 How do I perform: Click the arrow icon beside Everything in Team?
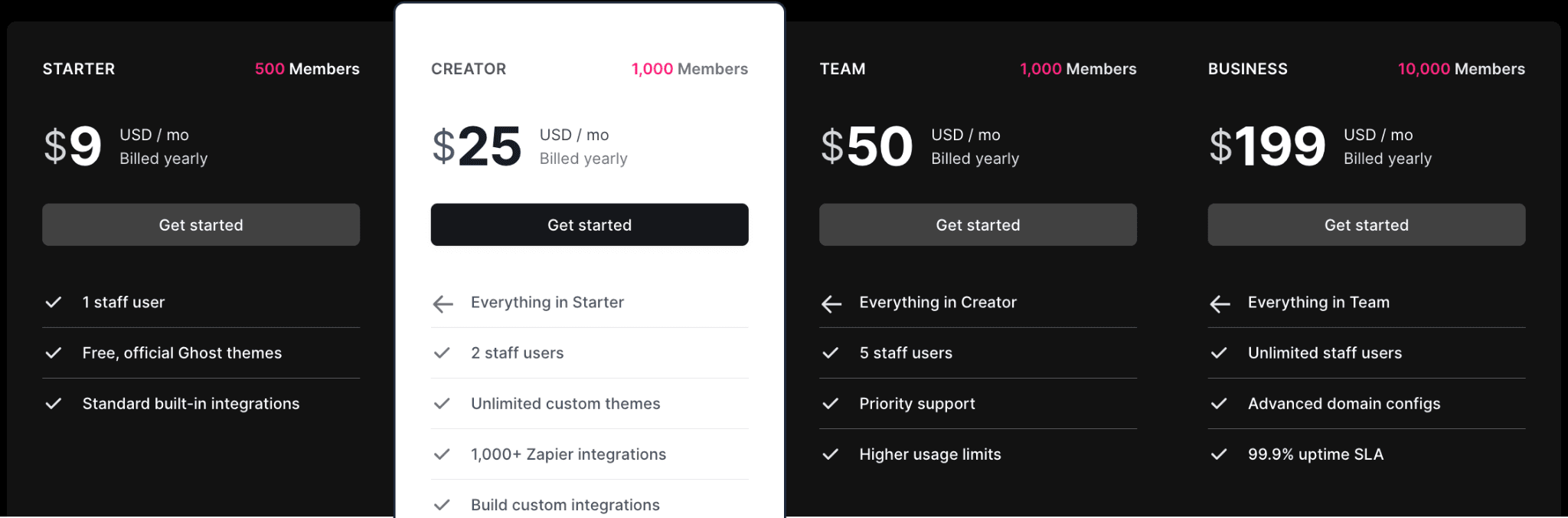click(x=1220, y=304)
